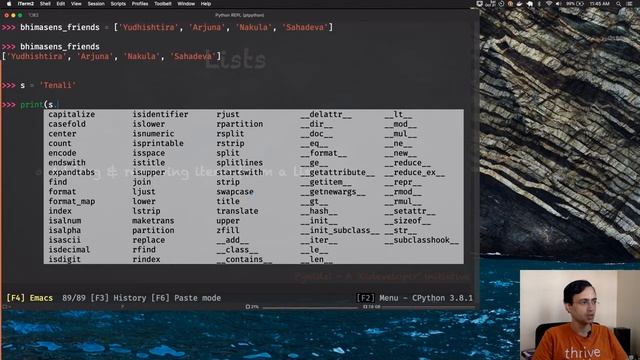The image size is (640, 360).
Task: Open the iTerm2 application menu
Action: point(26,4)
